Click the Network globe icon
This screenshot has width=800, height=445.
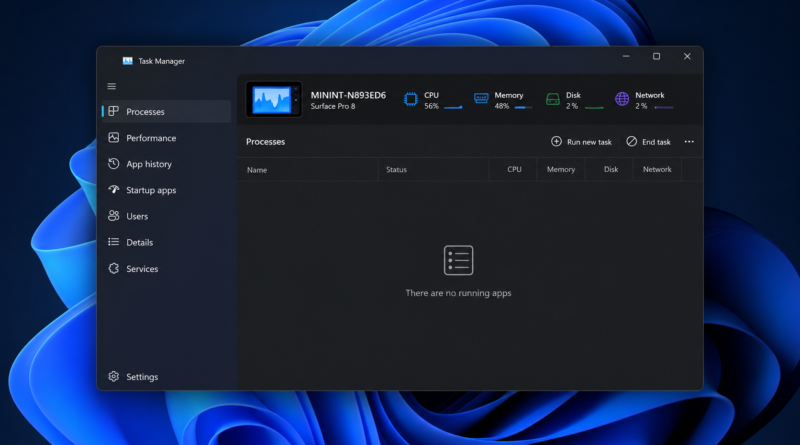(x=622, y=99)
